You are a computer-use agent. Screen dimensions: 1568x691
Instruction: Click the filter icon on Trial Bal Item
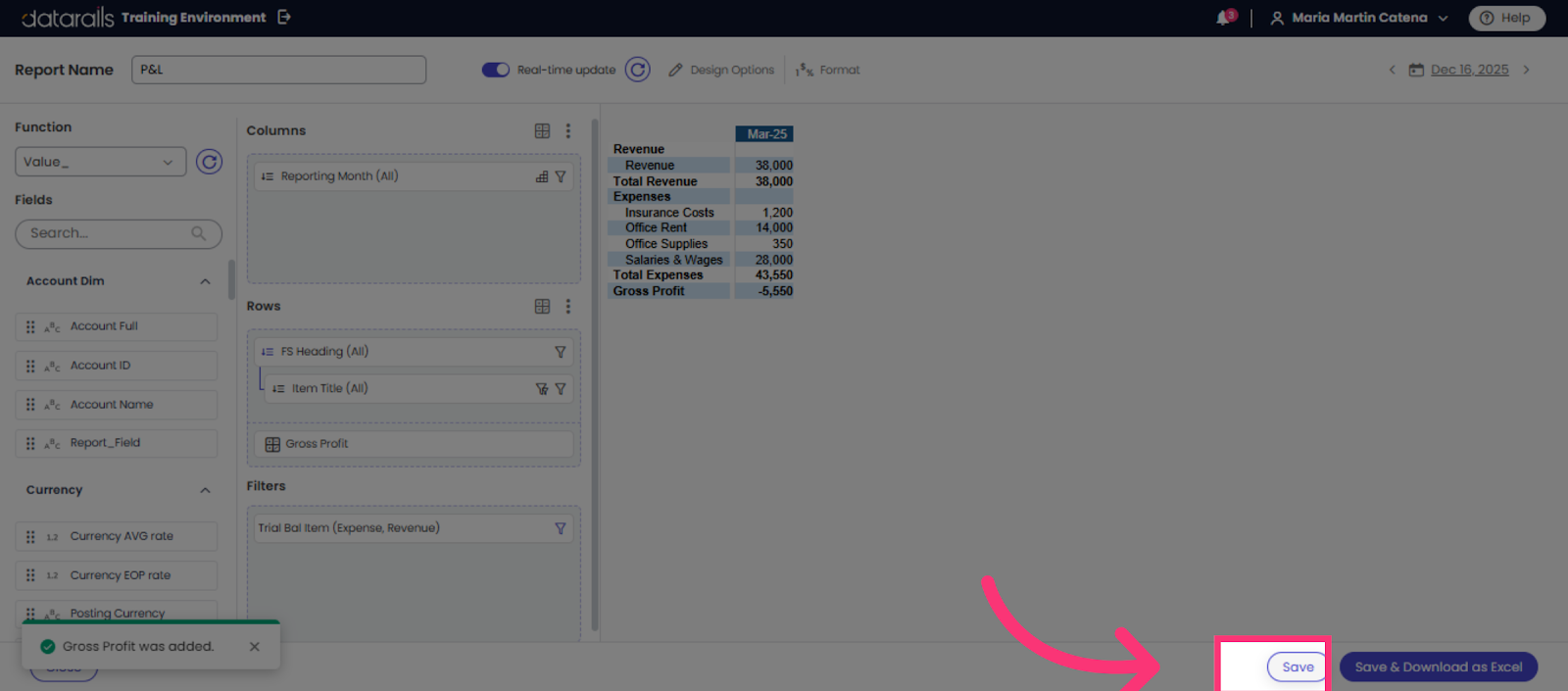coord(561,528)
